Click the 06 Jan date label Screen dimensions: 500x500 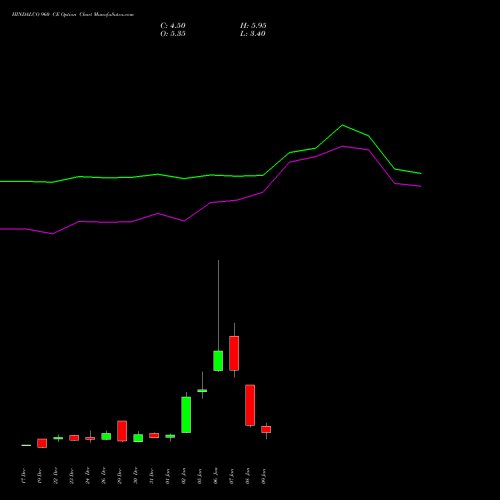[216, 476]
